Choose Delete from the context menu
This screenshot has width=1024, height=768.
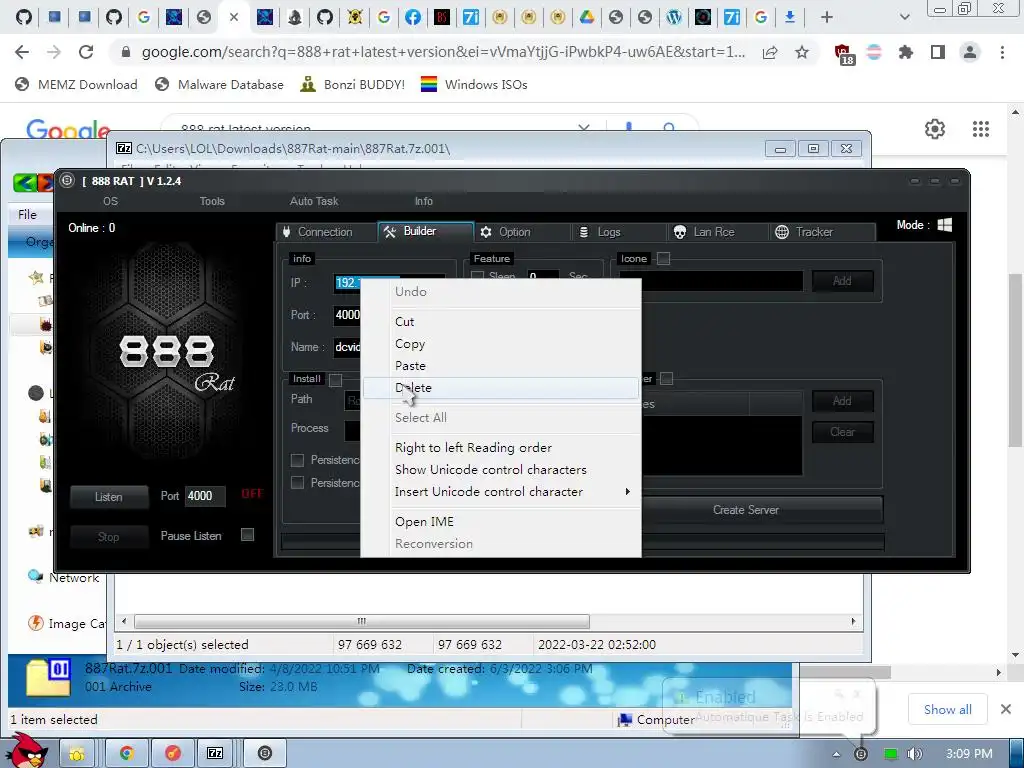[501, 388]
